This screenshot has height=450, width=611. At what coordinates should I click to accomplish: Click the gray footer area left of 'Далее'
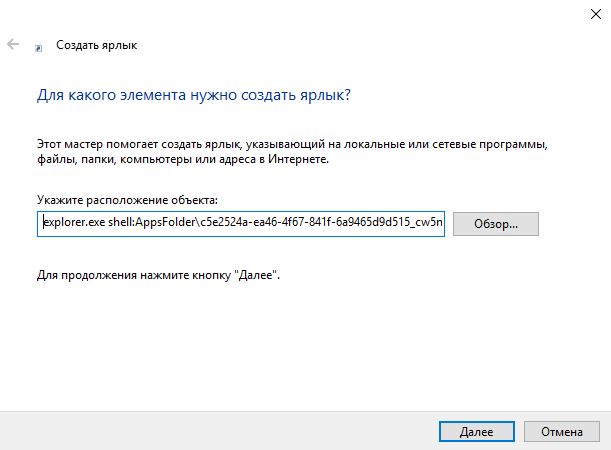200,431
